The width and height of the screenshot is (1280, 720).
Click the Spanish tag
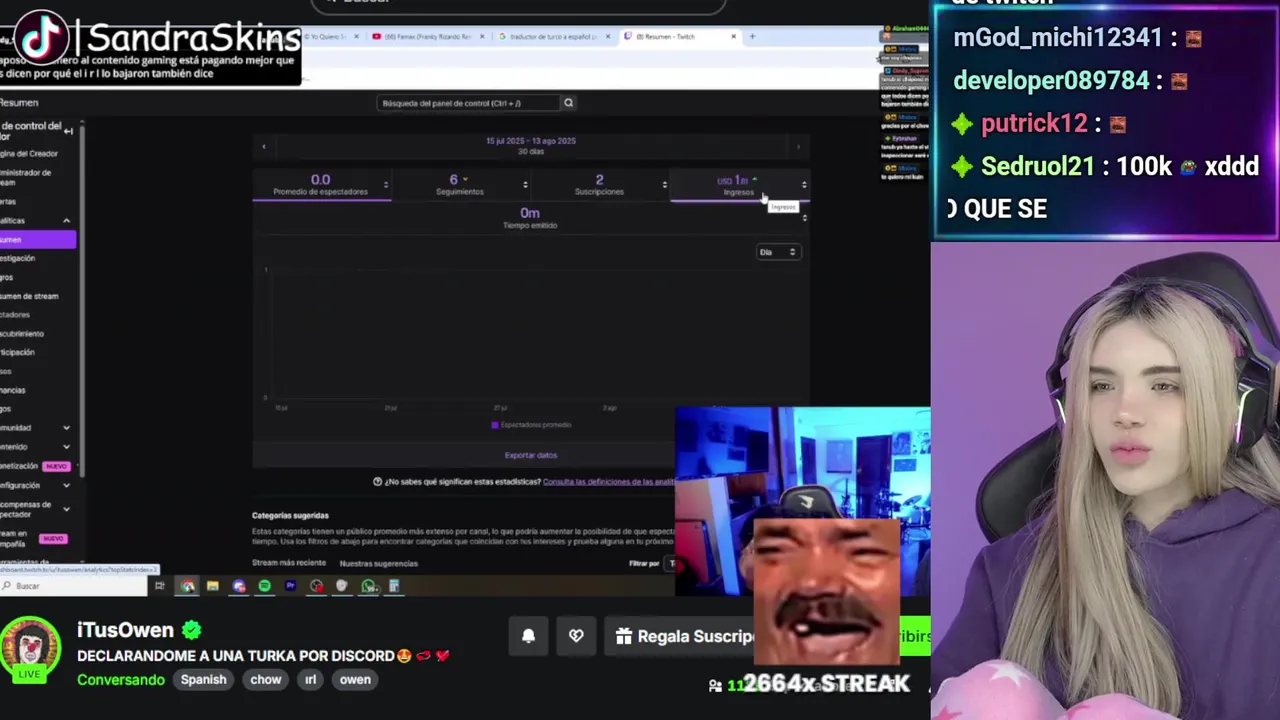[203, 680]
